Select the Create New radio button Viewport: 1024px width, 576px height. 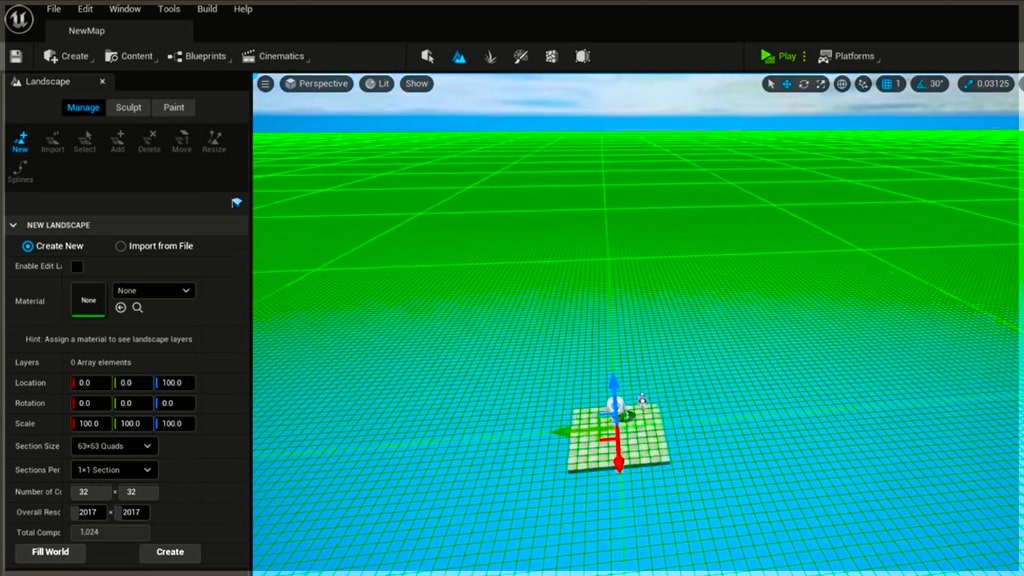point(27,246)
